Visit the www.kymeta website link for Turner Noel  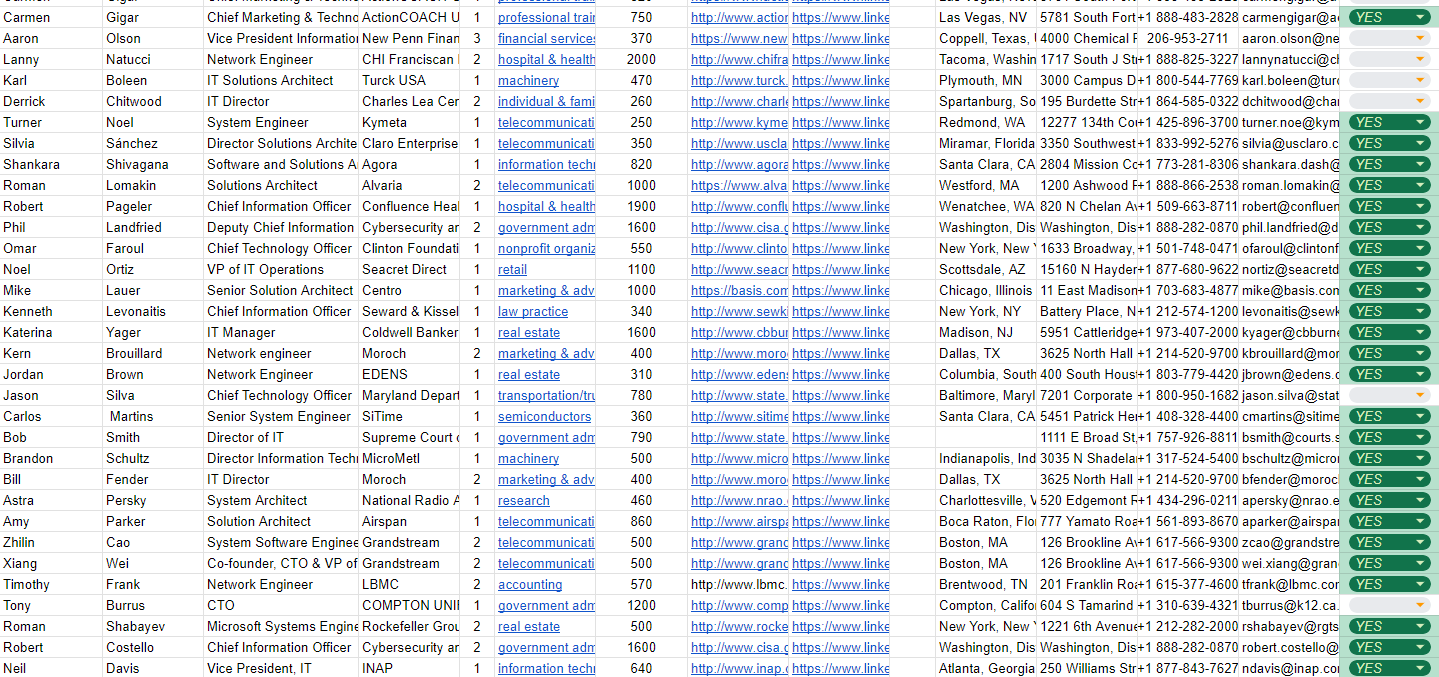point(739,122)
